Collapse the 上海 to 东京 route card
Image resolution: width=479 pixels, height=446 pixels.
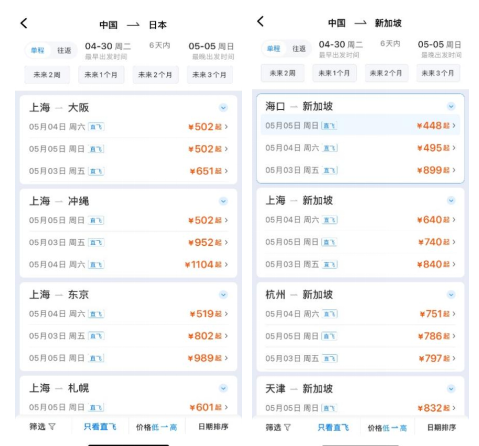point(223,295)
